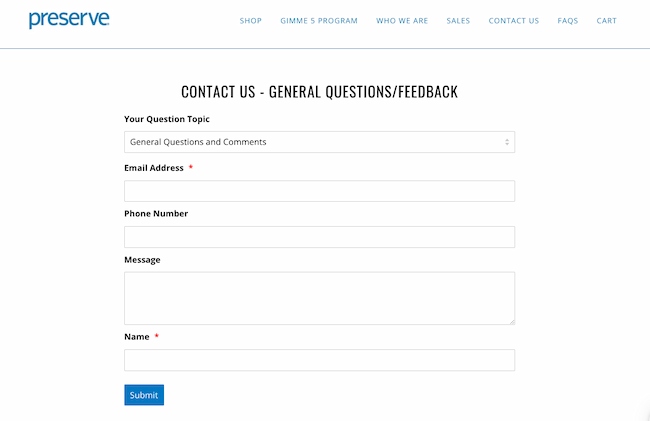Click the Email Address label
The width and height of the screenshot is (650, 421).
(x=154, y=168)
